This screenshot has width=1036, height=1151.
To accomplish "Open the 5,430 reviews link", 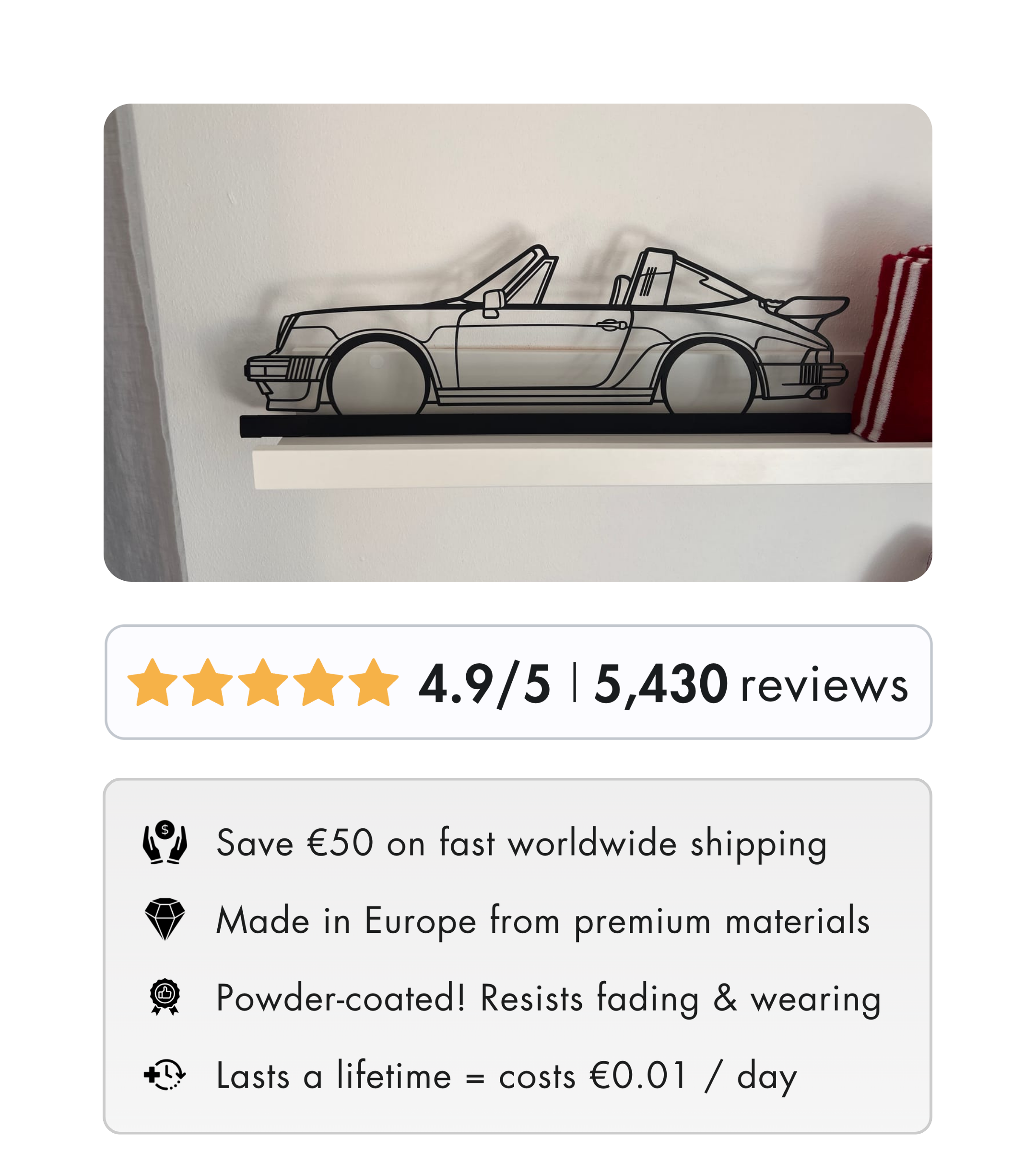I will point(751,684).
